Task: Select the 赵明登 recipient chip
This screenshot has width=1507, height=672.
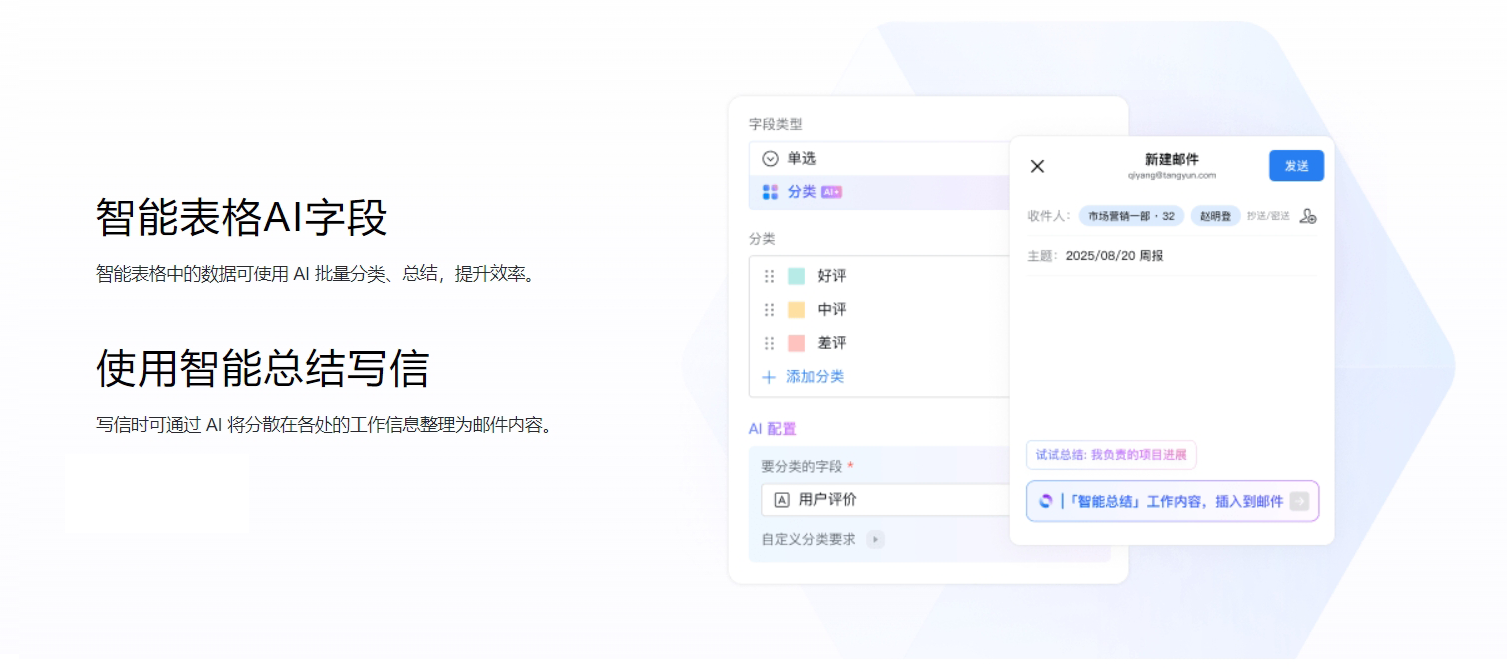Action: click(1215, 216)
